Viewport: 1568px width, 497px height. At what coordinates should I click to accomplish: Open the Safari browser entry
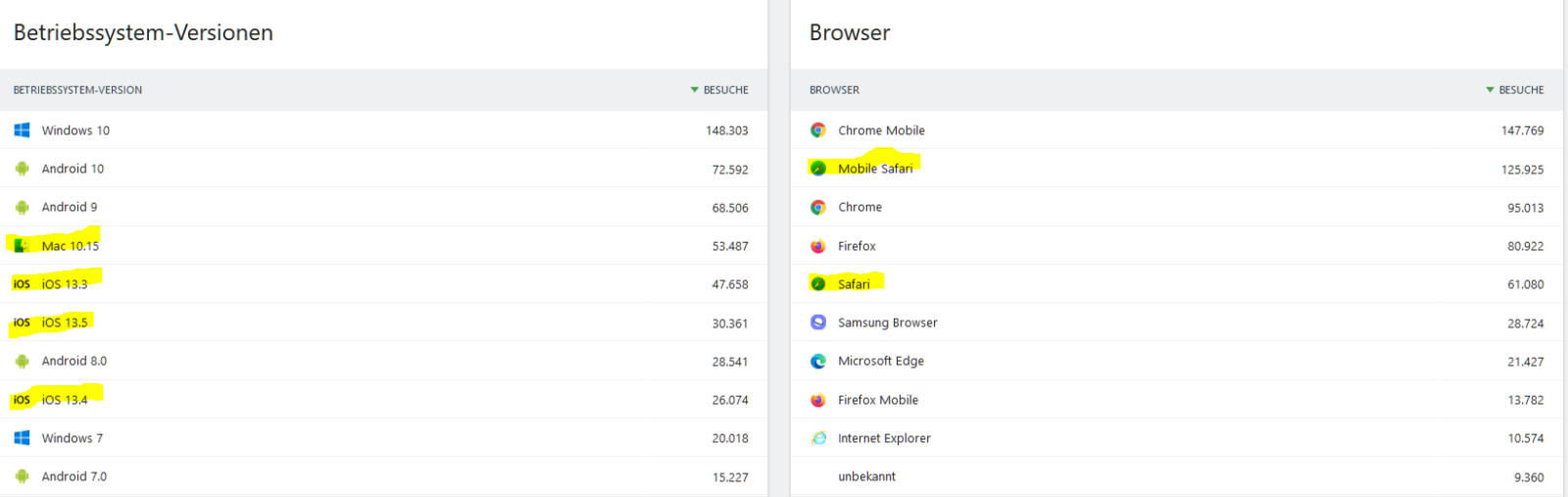[854, 284]
